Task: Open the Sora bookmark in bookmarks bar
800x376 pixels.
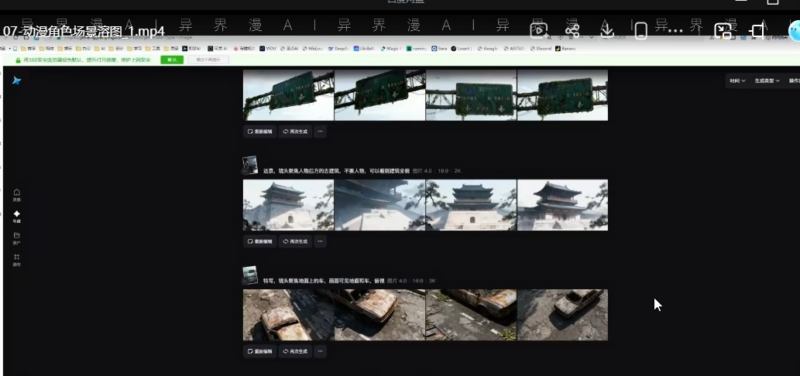Action: pyautogui.click(x=439, y=48)
